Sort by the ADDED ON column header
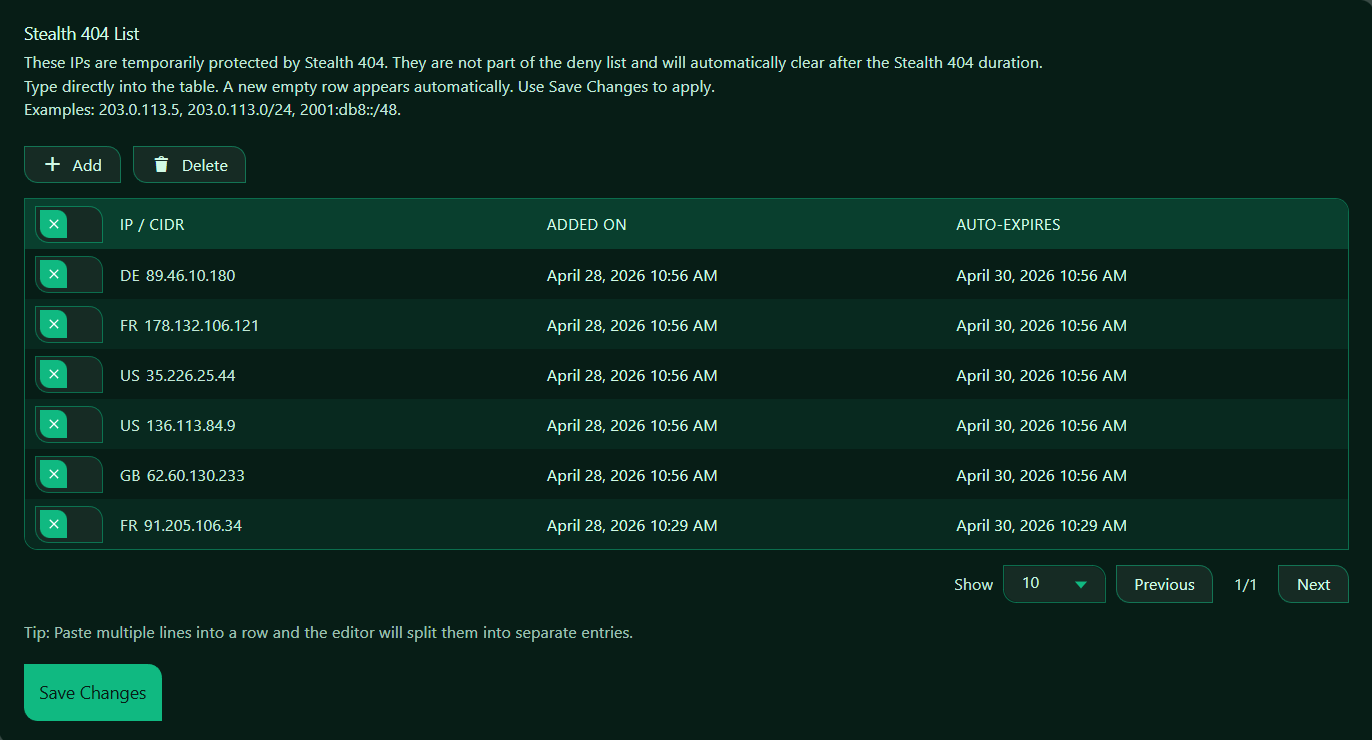 (x=586, y=224)
